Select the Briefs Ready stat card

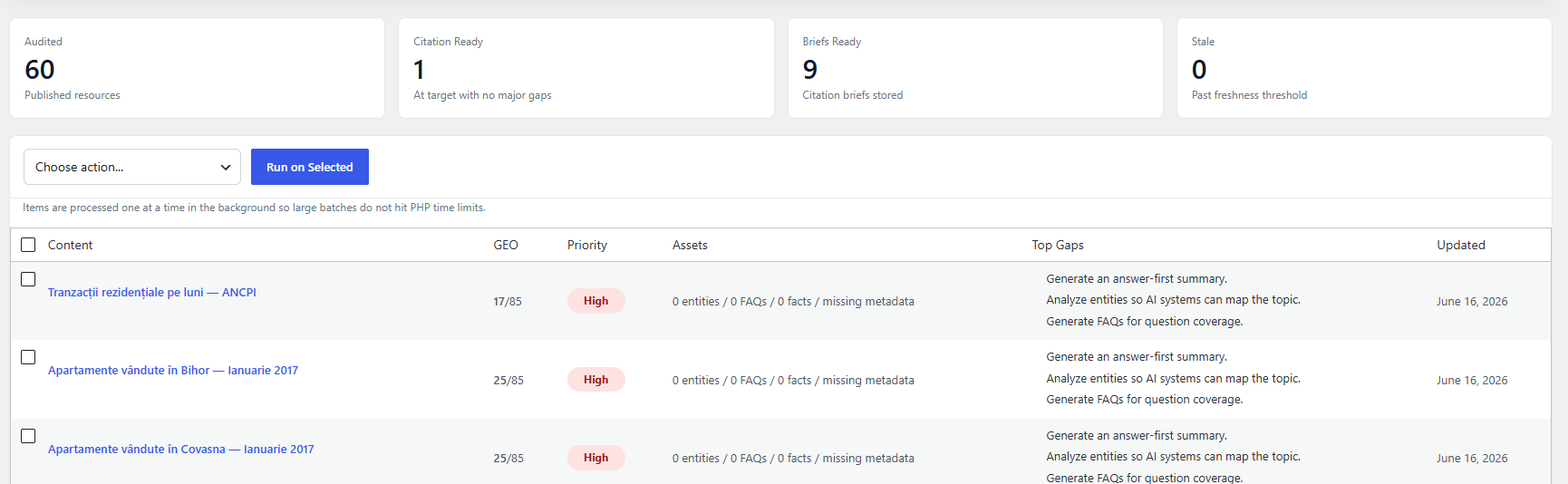(x=975, y=68)
